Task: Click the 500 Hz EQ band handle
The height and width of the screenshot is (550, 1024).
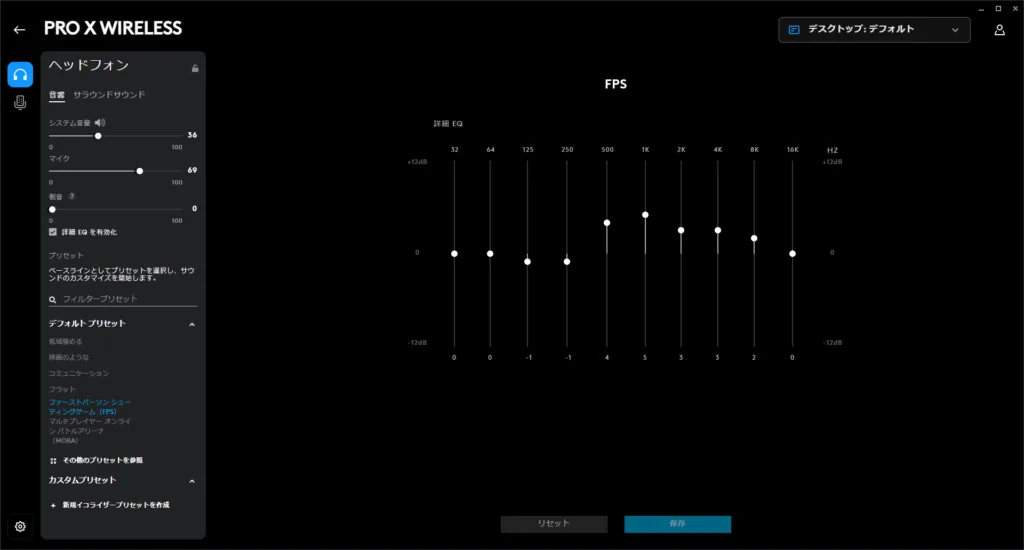Action: click(x=607, y=223)
